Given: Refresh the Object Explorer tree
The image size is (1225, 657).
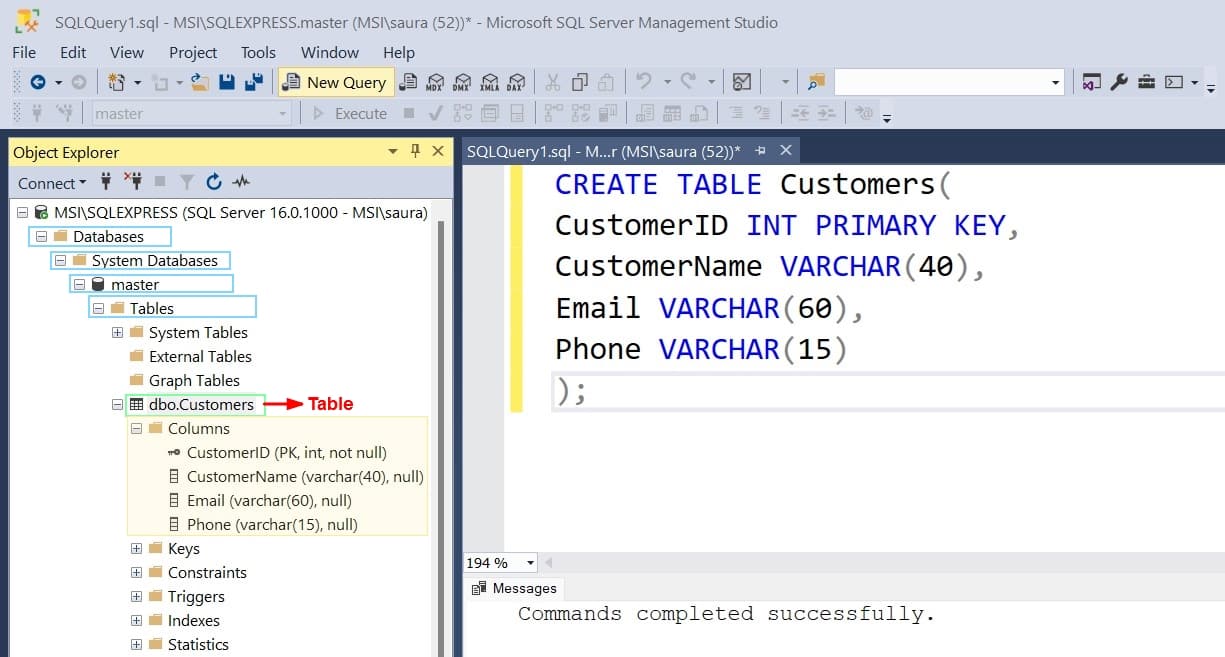Looking at the screenshot, I should [x=214, y=183].
